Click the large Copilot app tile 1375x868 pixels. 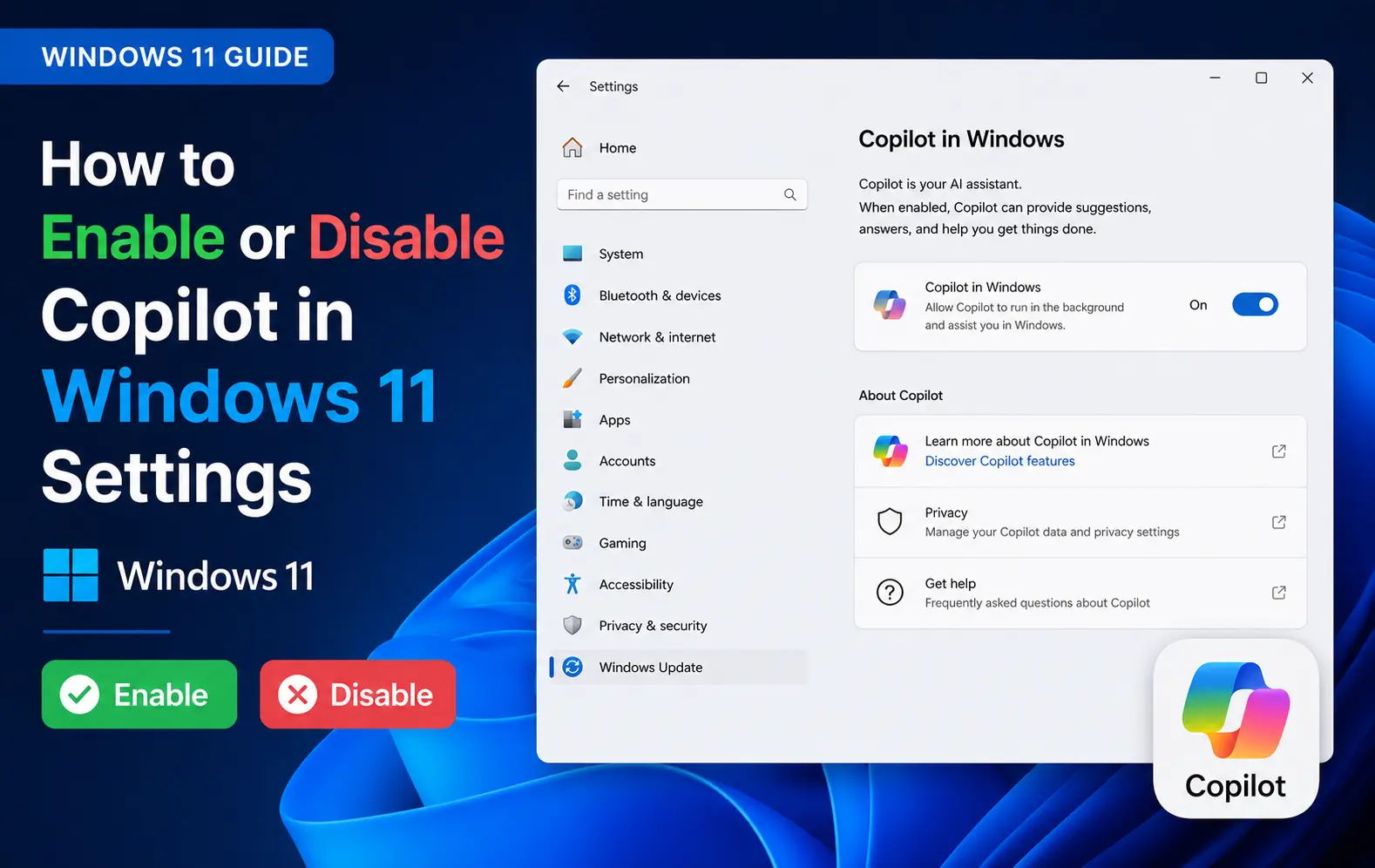pos(1236,729)
